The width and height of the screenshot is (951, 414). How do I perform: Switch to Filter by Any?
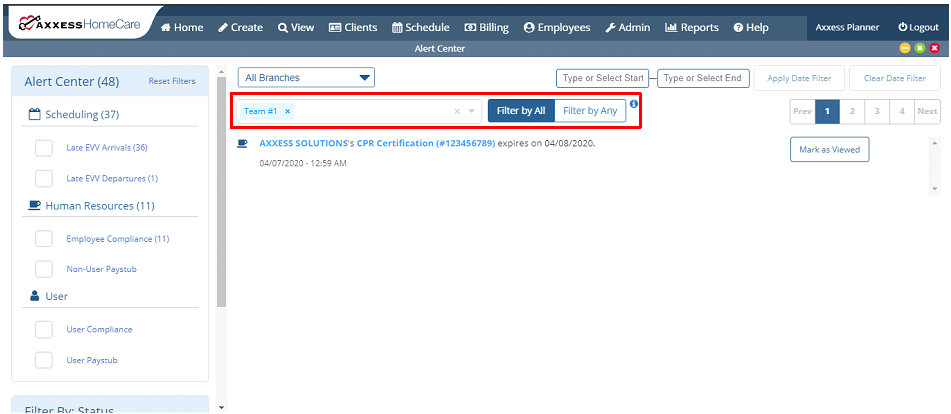pyautogui.click(x=590, y=111)
